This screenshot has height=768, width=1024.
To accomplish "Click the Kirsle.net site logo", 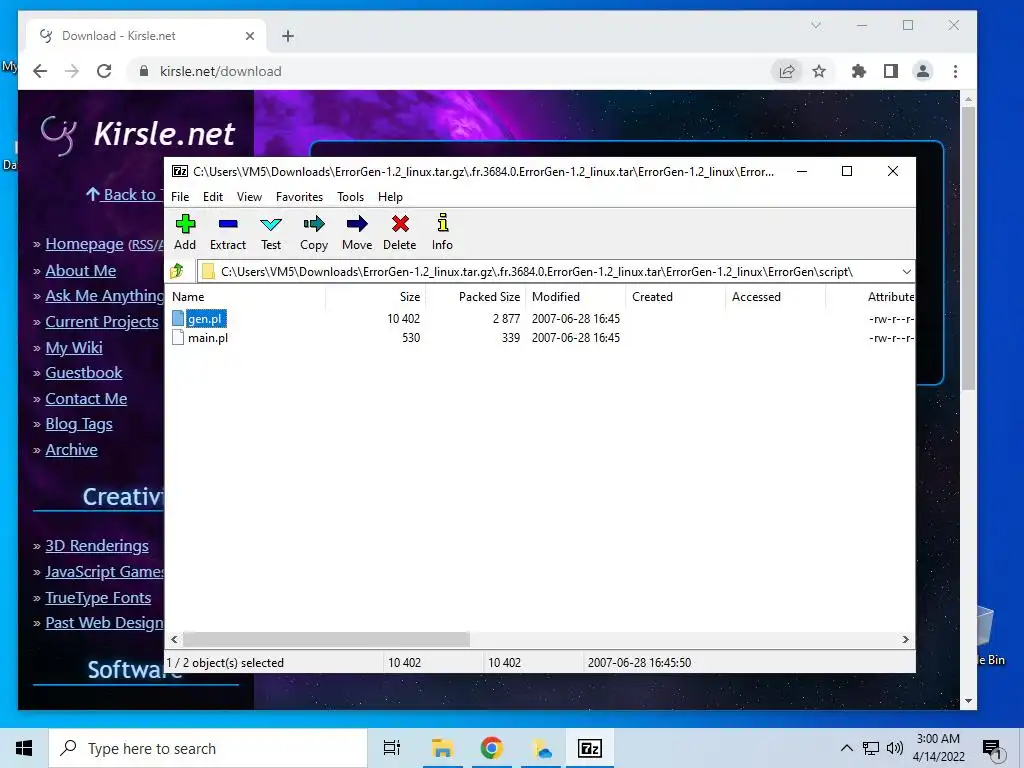I will click(x=138, y=134).
